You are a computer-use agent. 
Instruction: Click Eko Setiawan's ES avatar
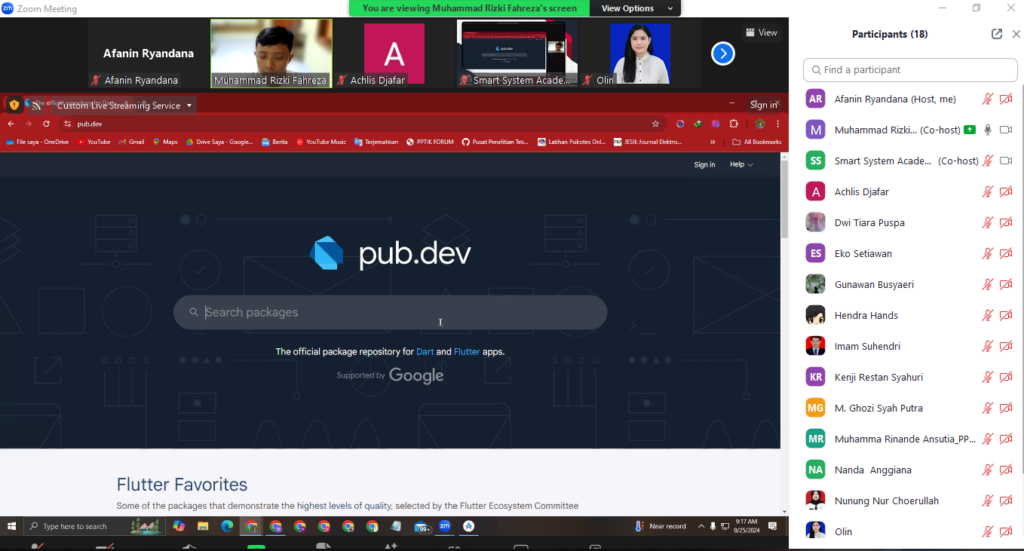pyautogui.click(x=816, y=253)
